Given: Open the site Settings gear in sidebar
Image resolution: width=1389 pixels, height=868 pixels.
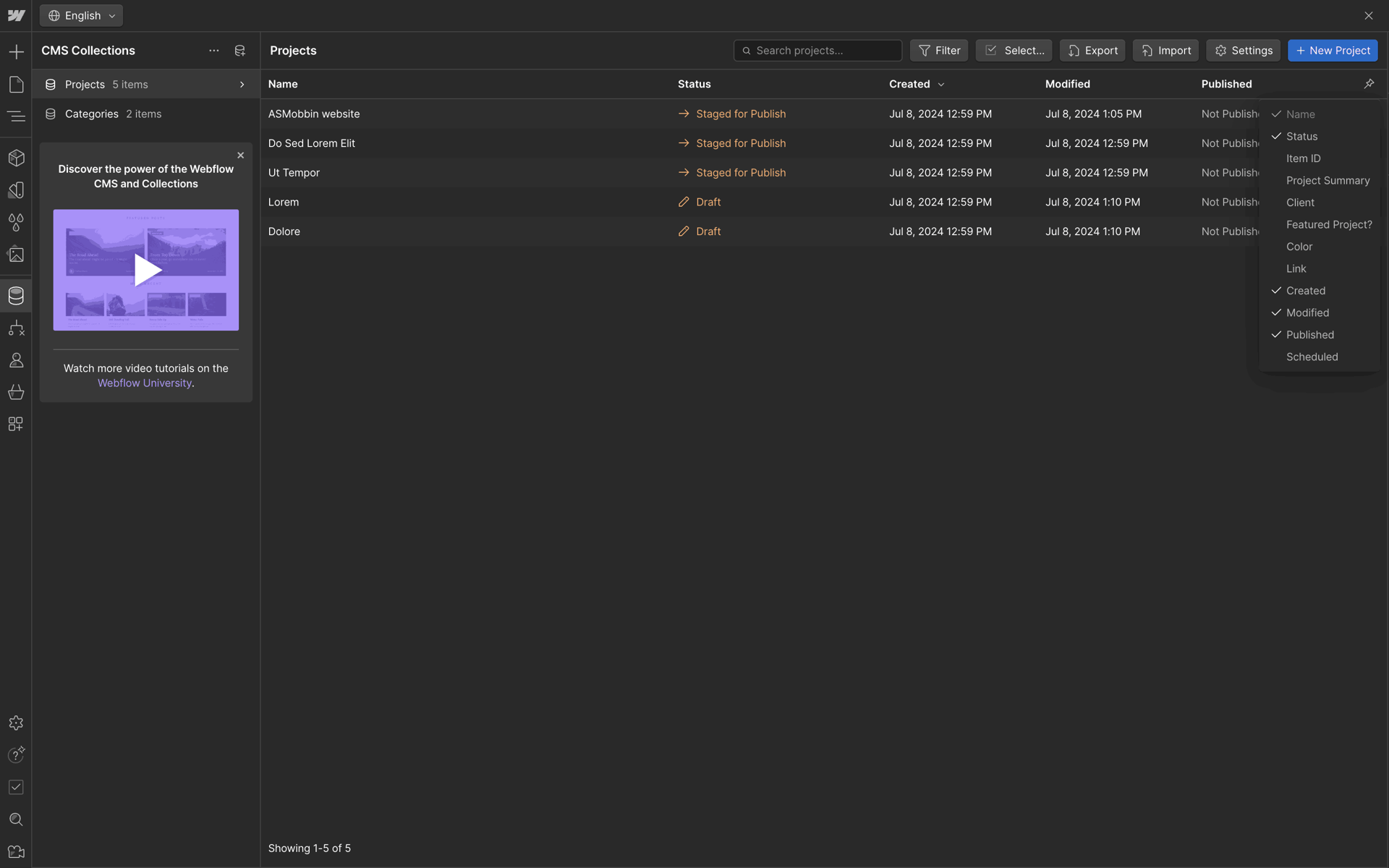Looking at the screenshot, I should 16,723.
